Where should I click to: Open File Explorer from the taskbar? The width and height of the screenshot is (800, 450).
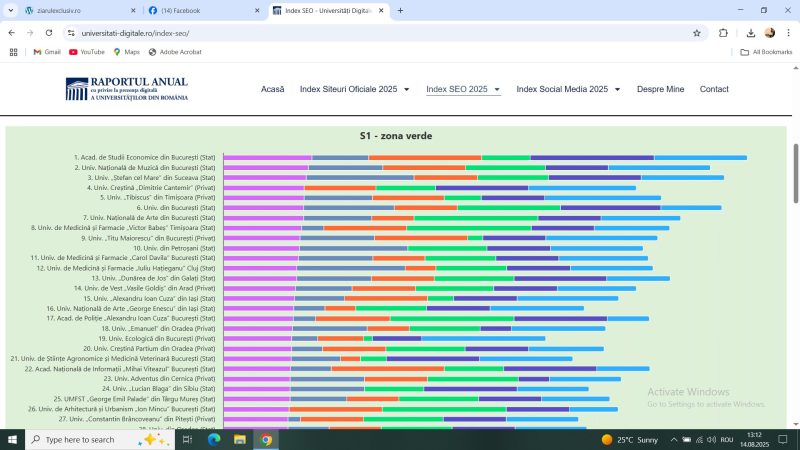click(240, 439)
